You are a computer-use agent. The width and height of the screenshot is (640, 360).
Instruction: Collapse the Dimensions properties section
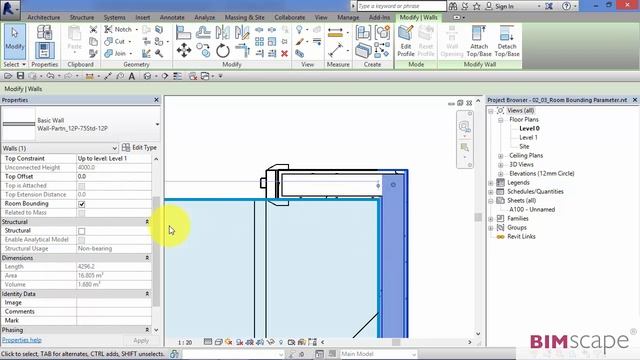click(x=147, y=258)
